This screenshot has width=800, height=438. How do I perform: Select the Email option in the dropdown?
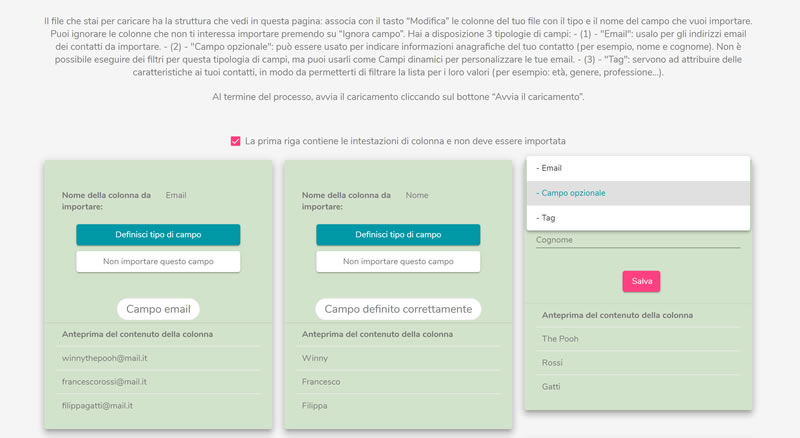tap(638, 168)
